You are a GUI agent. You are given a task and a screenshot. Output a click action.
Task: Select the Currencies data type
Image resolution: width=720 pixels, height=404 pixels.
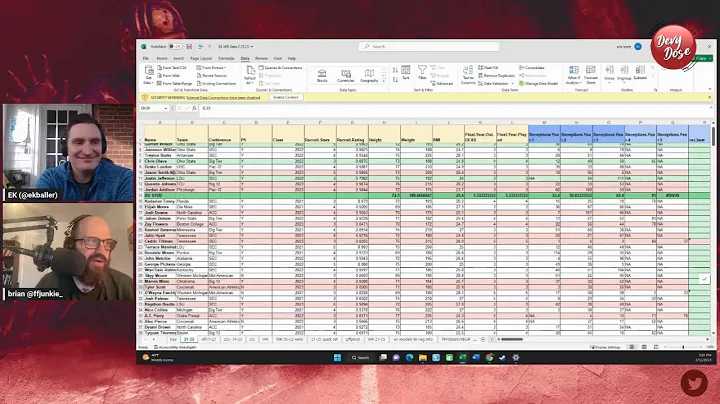click(345, 75)
